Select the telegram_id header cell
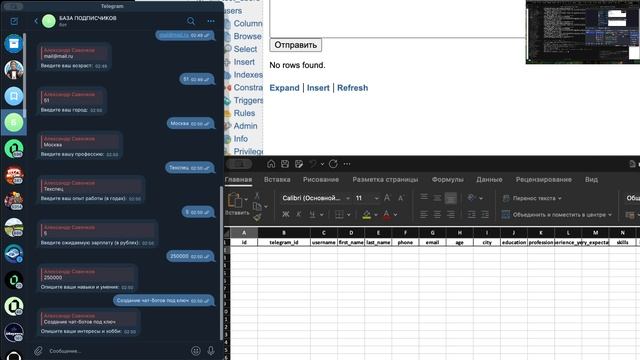 (284, 242)
